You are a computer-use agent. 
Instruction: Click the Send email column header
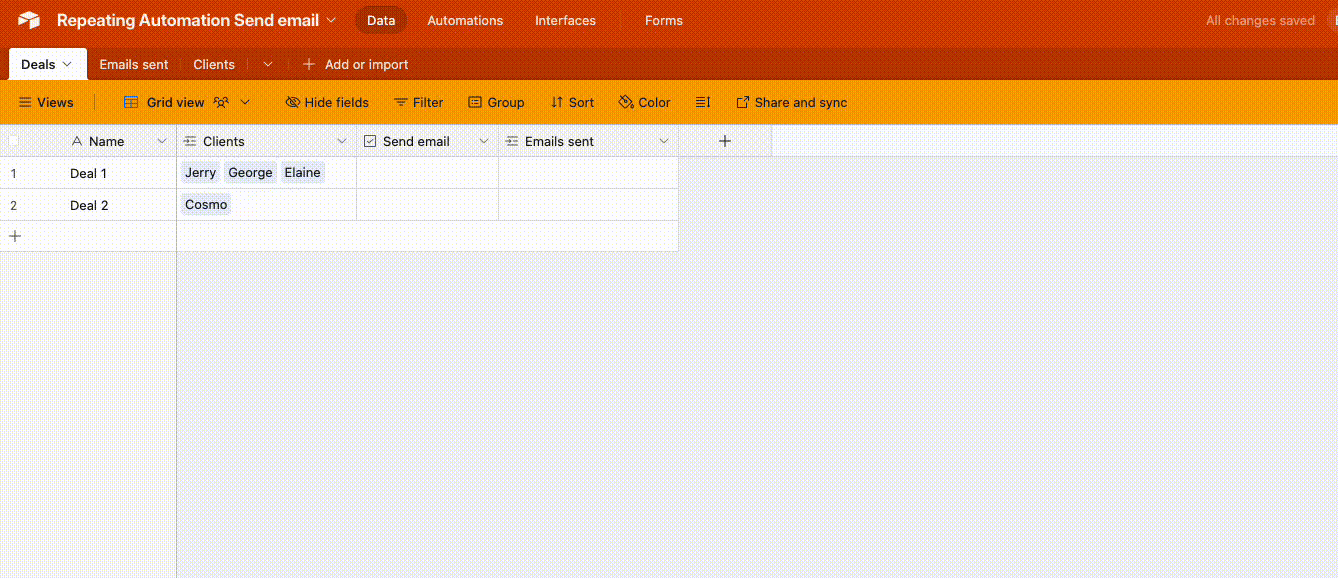coord(427,141)
